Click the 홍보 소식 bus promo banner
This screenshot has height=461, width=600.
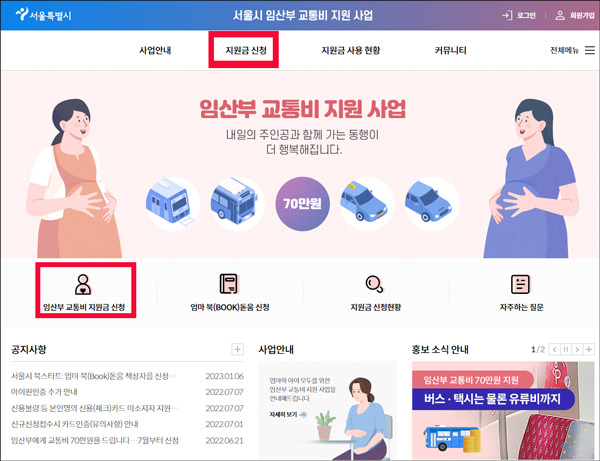click(x=503, y=410)
